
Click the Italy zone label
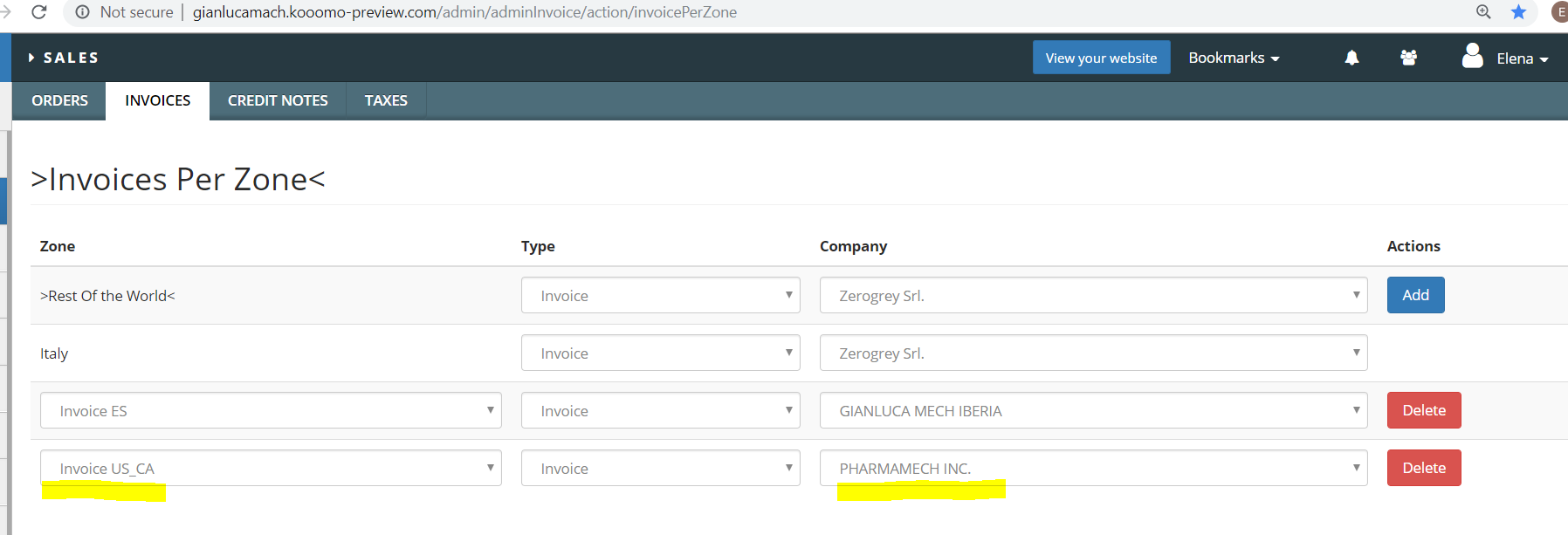(54, 353)
